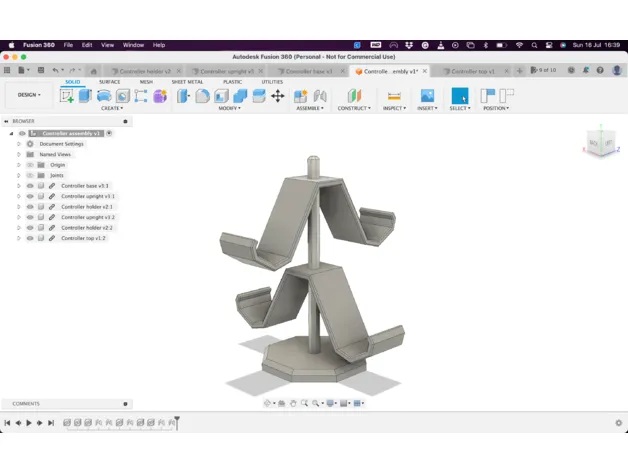The height and width of the screenshot is (472, 628).
Task: Expand Controller base v3:1 tree node
Action: click(x=18, y=186)
